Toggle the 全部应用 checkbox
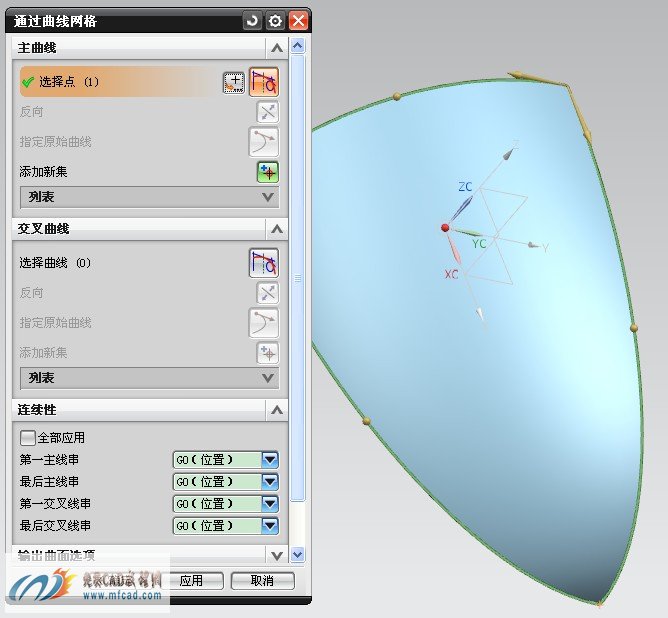The height and width of the screenshot is (618, 668). coord(28,437)
